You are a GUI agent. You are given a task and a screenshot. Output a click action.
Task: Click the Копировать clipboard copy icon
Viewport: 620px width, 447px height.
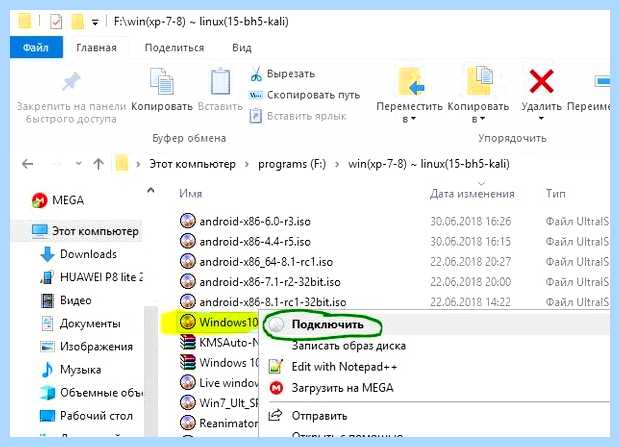pyautogui.click(x=162, y=81)
